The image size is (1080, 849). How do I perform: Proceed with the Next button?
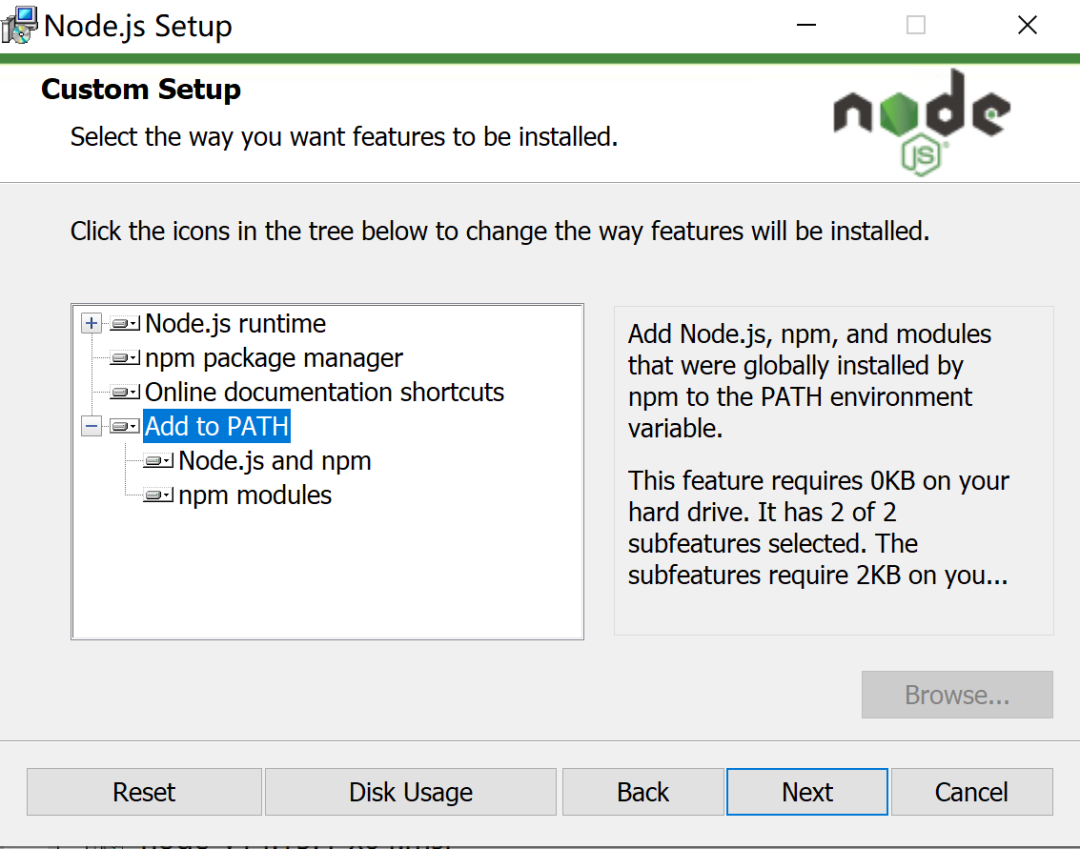[807, 792]
